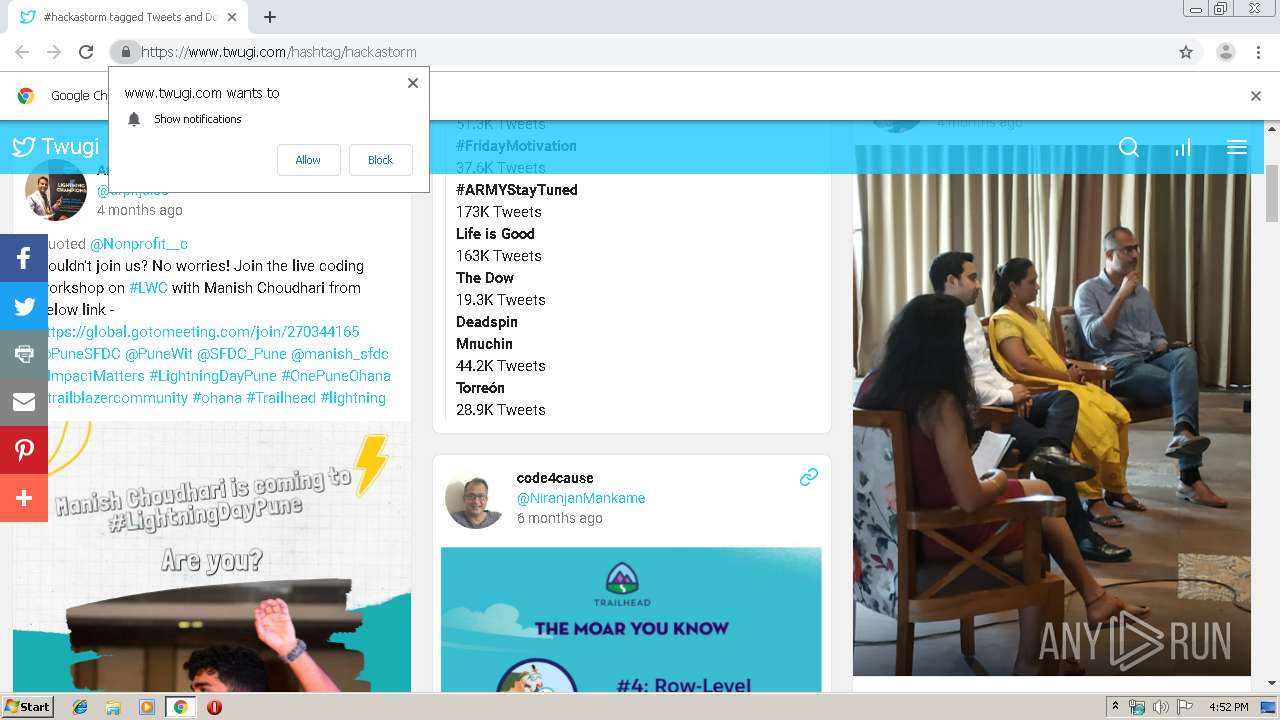Screen dimensions: 1280x720
Task: Bookmark this page with the star
Action: click(x=1186, y=52)
